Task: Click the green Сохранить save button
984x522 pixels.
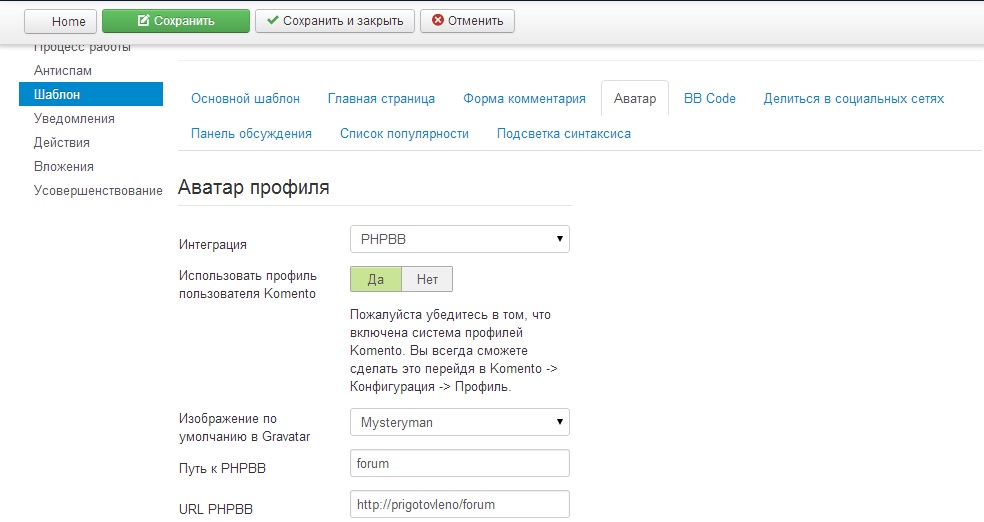Action: (175, 20)
